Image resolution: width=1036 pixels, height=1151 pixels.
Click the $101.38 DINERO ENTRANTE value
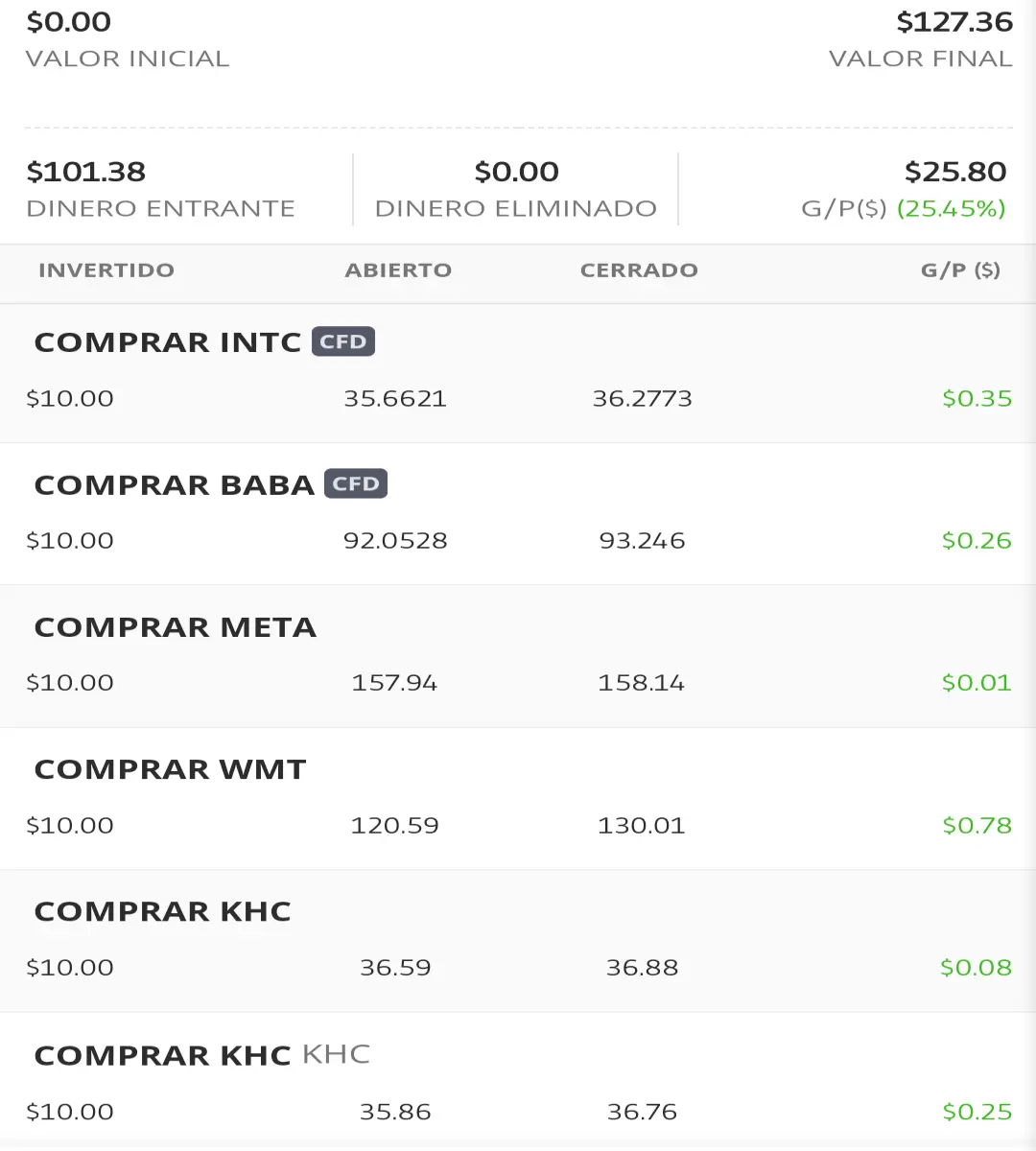coord(86,172)
